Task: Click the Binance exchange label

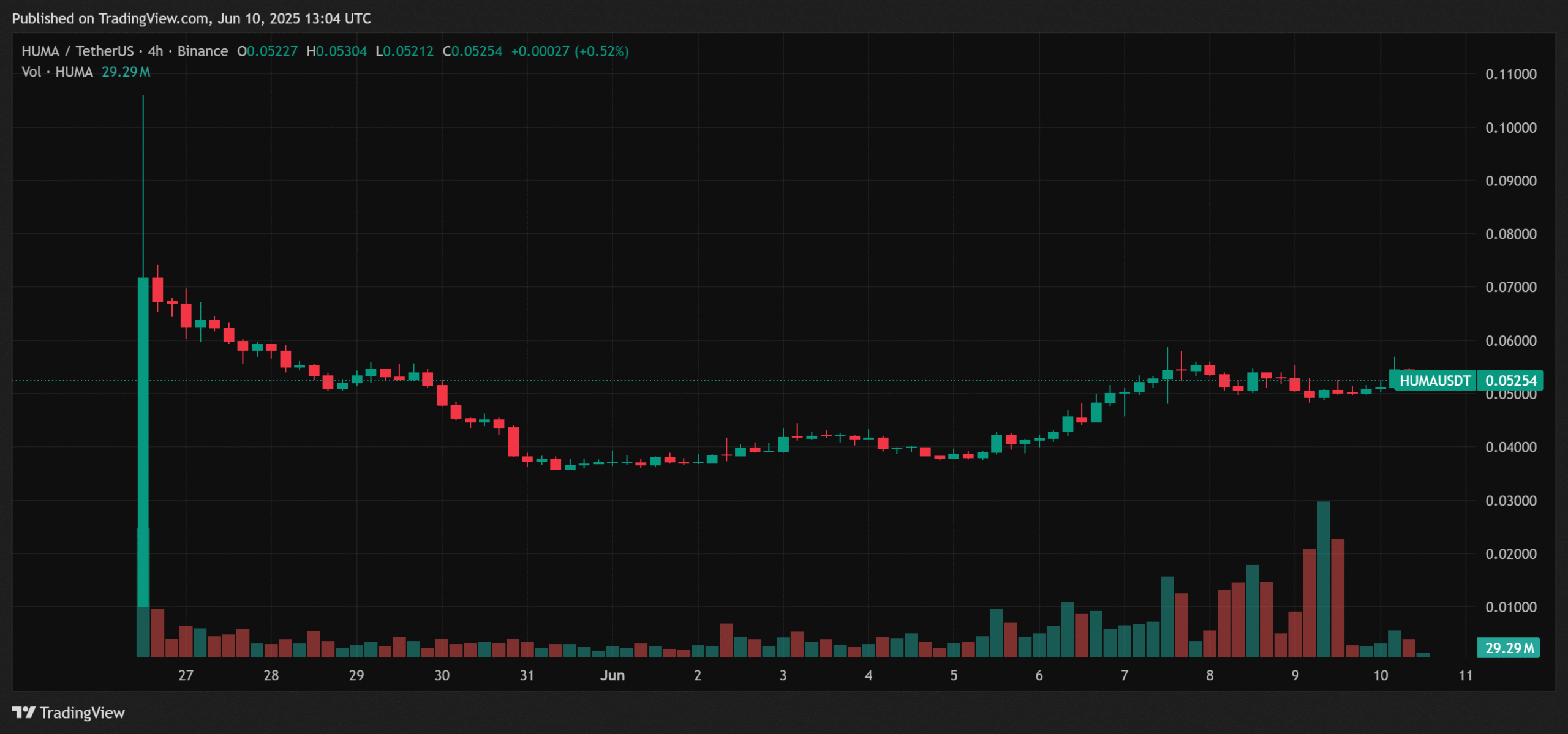Action: (203, 51)
